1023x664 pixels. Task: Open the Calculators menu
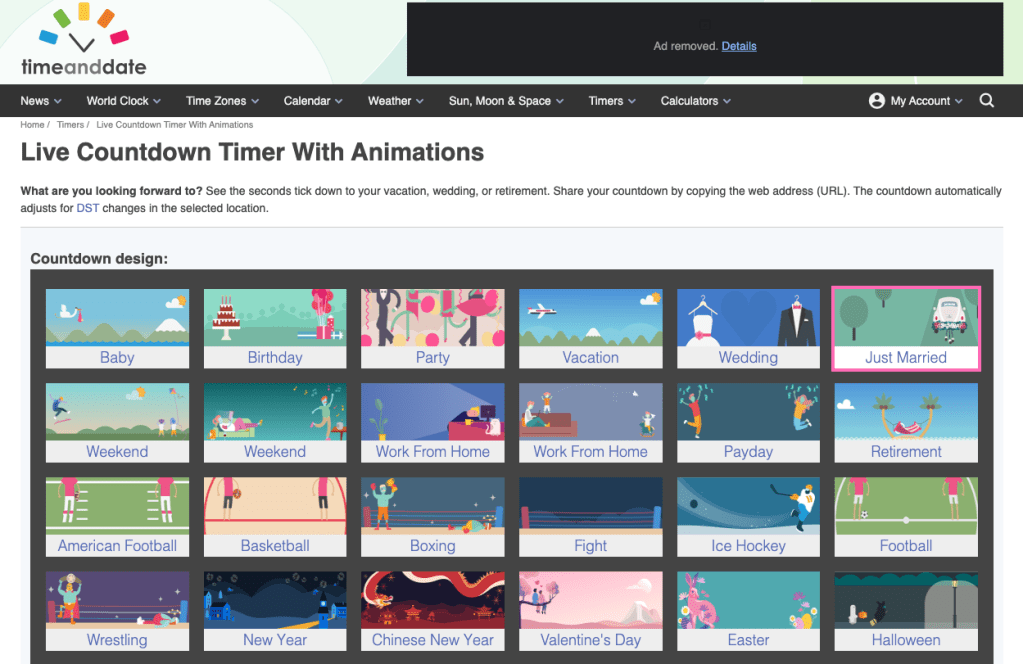pyautogui.click(x=695, y=101)
